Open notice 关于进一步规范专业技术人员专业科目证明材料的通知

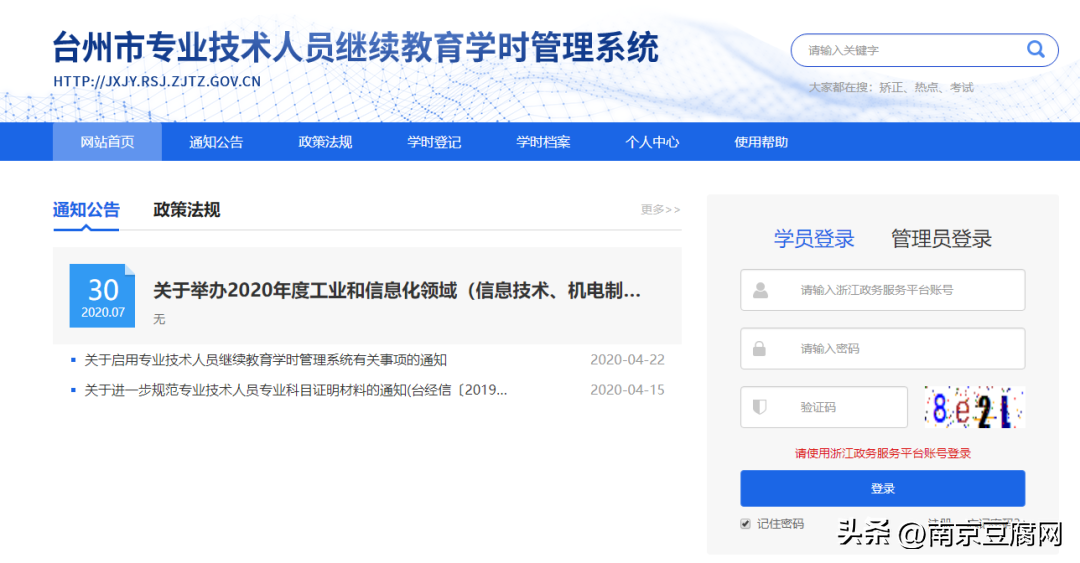point(295,390)
